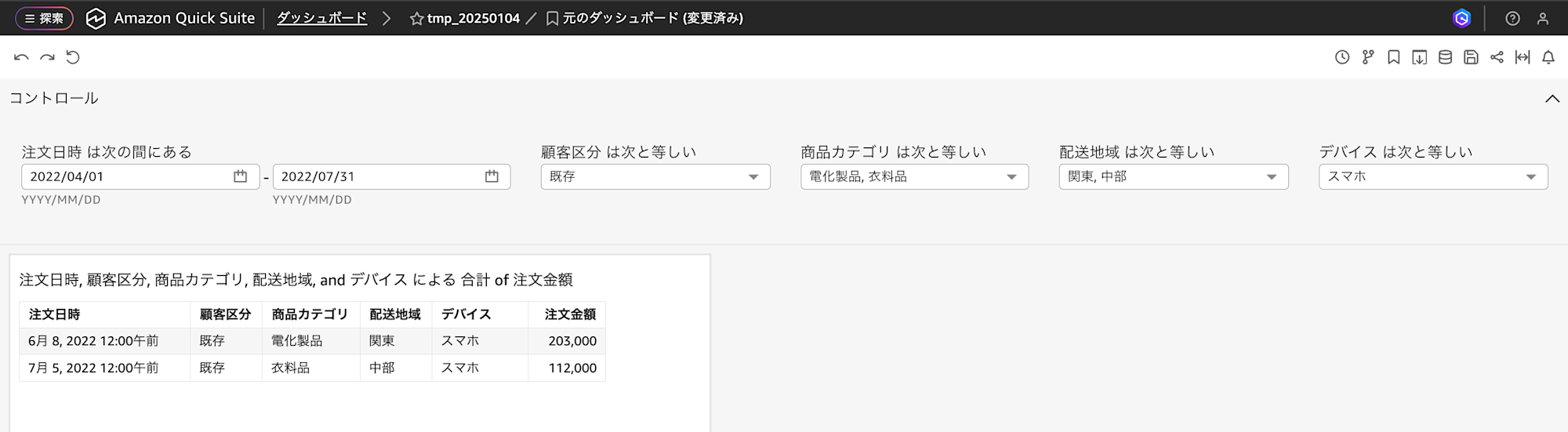Click the undo arrow icon
Screen dimensions: 1568x432
click(x=21, y=57)
